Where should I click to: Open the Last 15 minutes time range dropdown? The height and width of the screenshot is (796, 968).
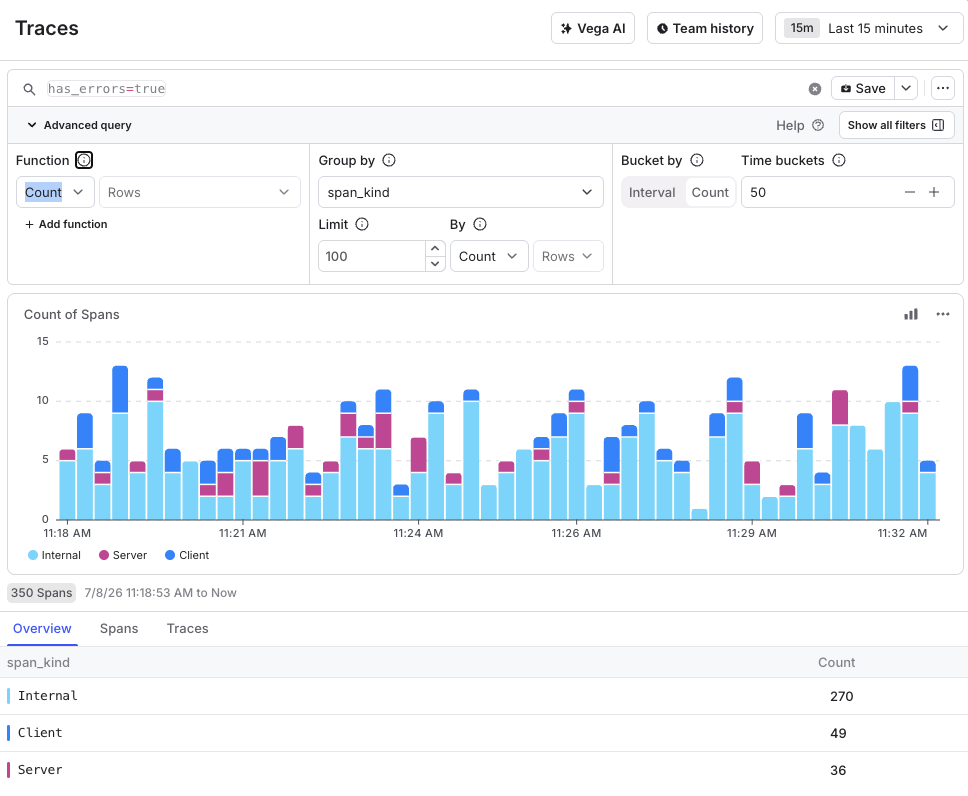click(x=869, y=28)
